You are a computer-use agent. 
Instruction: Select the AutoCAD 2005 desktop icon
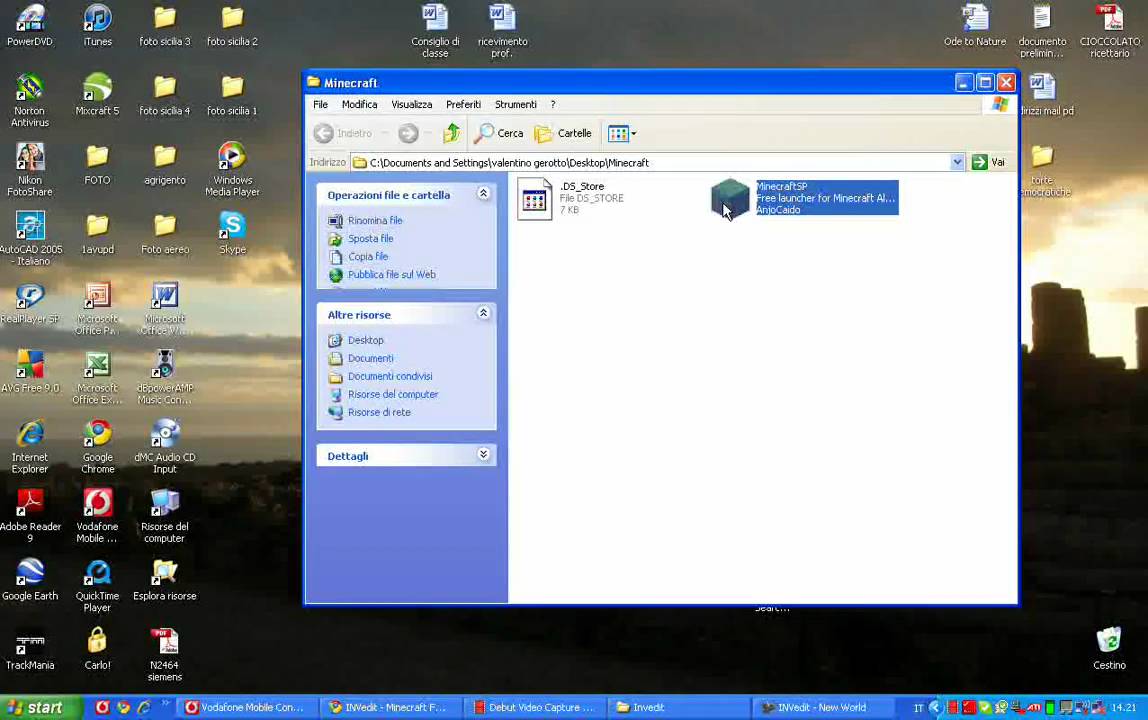[30, 238]
